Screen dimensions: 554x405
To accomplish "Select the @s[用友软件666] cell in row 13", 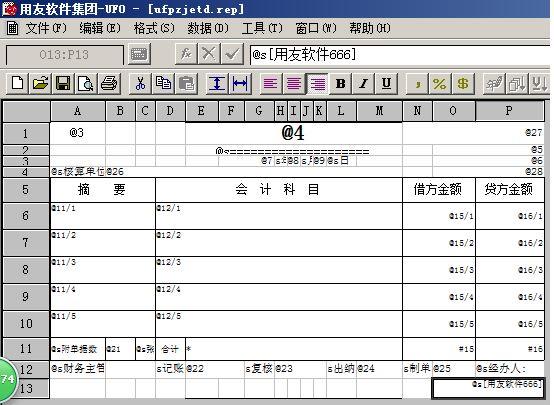I will [488, 388].
